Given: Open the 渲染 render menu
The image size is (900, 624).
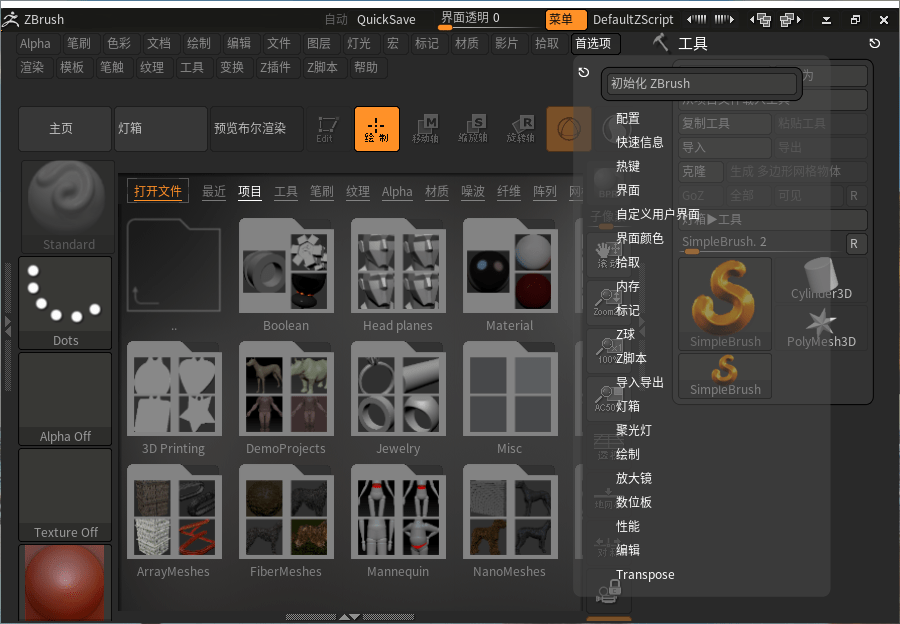Looking at the screenshot, I should 32,68.
